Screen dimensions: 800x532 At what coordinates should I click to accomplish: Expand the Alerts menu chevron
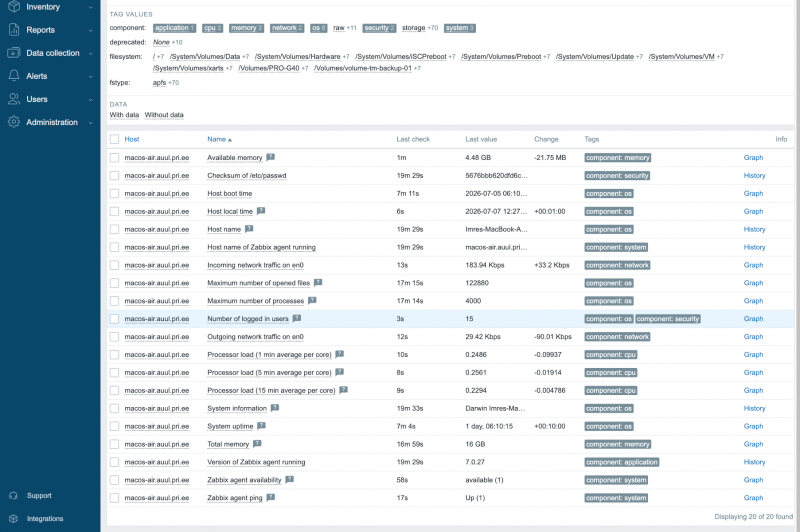tap(90, 76)
